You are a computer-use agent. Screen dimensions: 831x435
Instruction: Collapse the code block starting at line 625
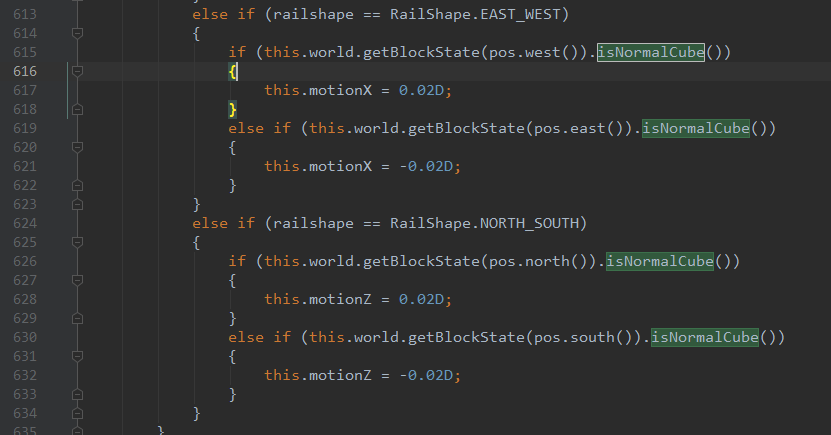coord(77,242)
